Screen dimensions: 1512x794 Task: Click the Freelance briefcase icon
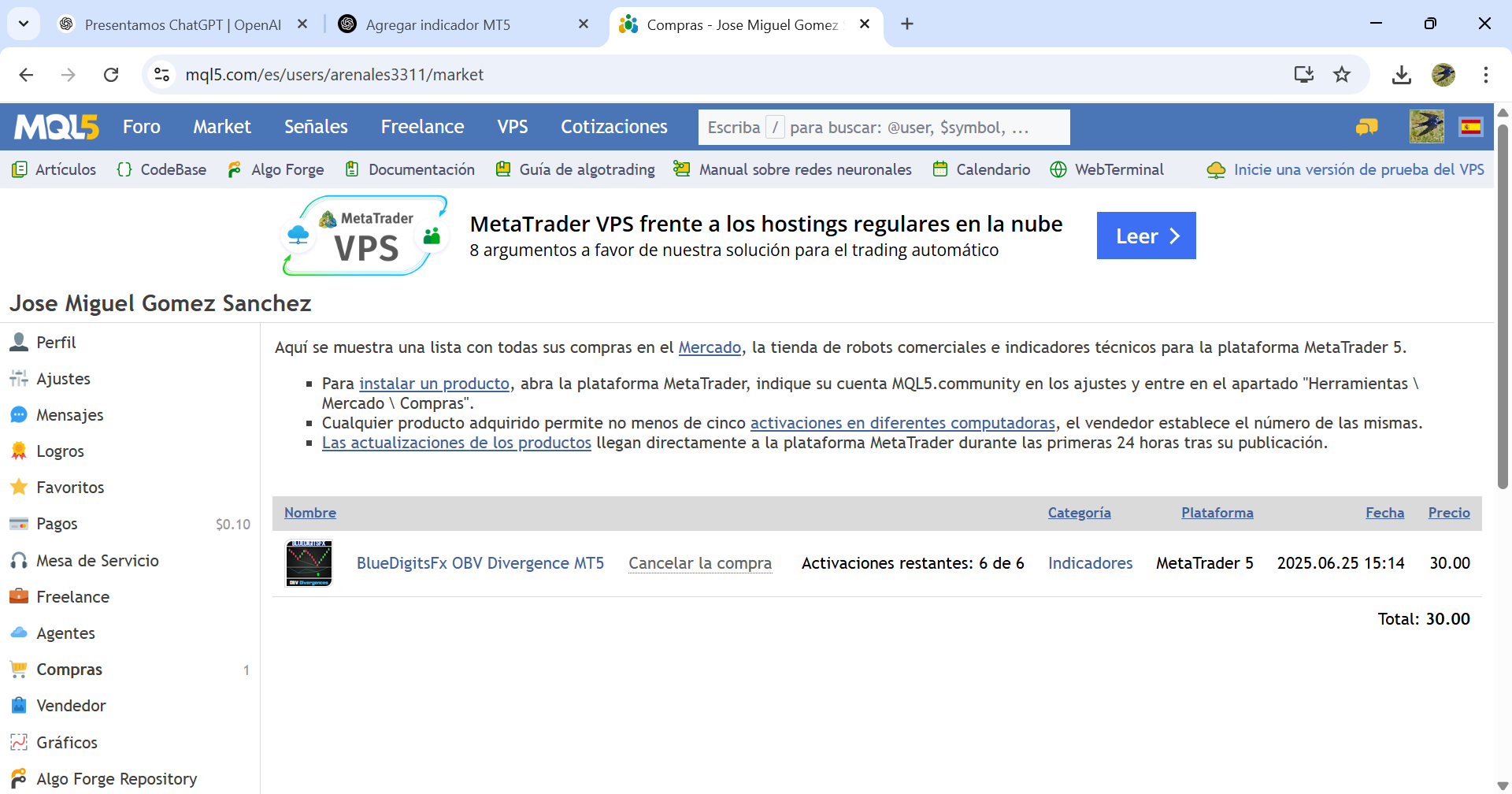click(19, 596)
